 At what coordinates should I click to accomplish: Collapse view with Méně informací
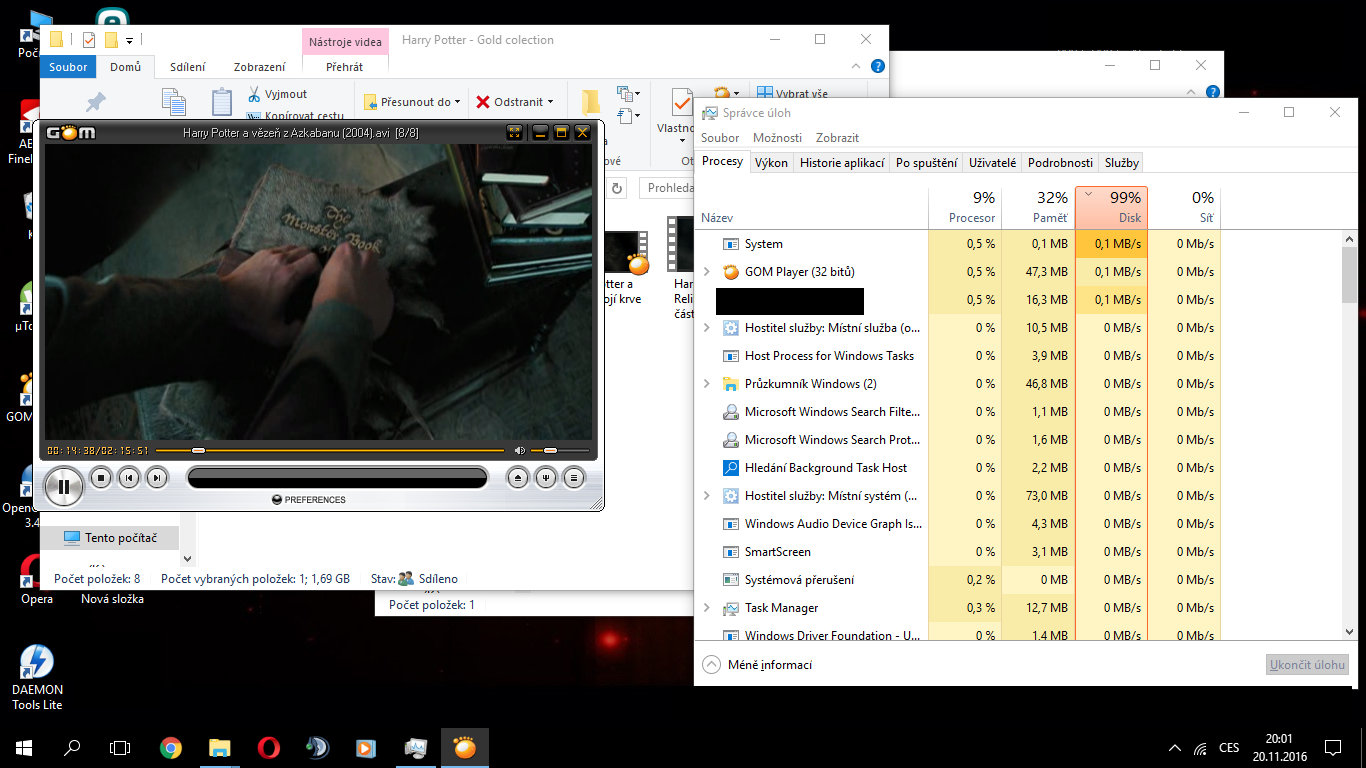(758, 664)
